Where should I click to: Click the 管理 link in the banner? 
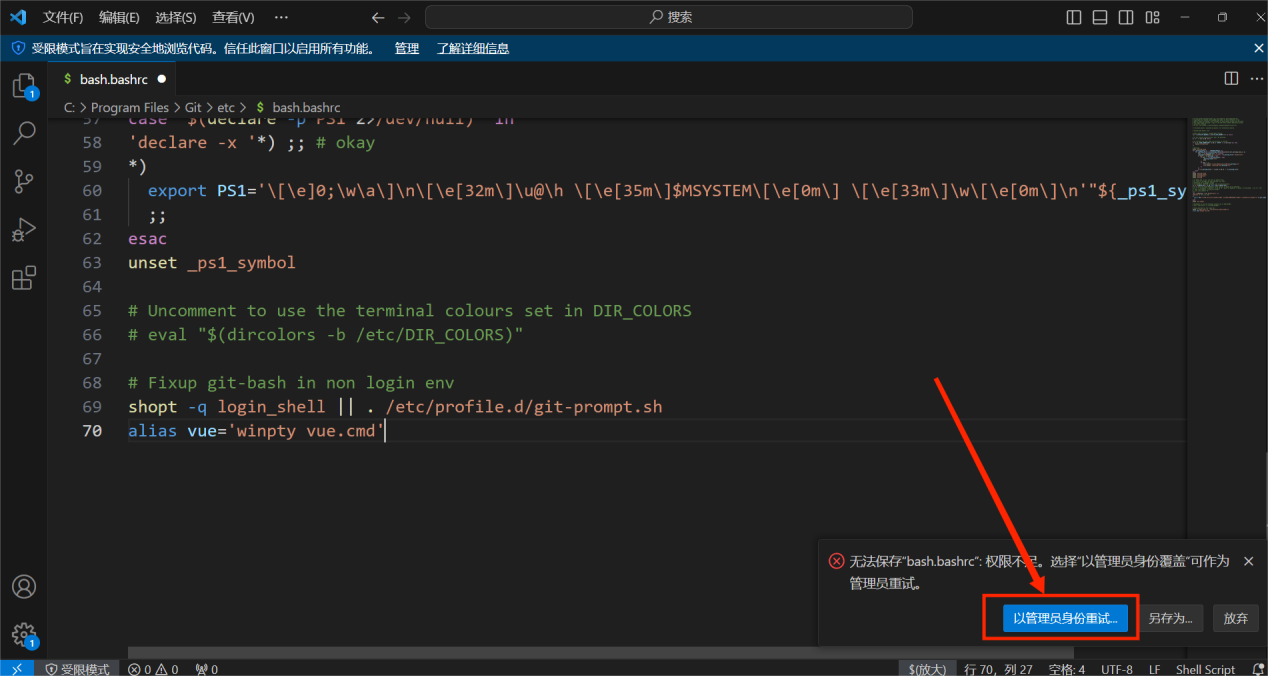pyautogui.click(x=406, y=48)
